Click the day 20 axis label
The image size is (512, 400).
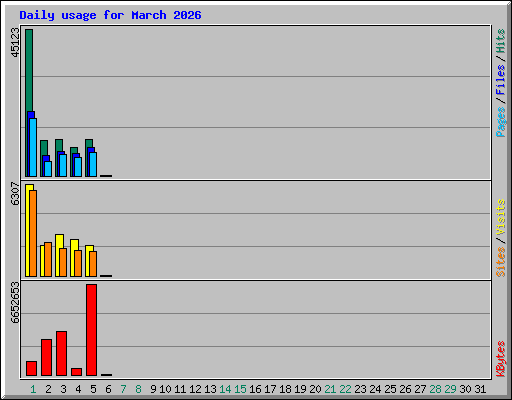click(x=315, y=389)
